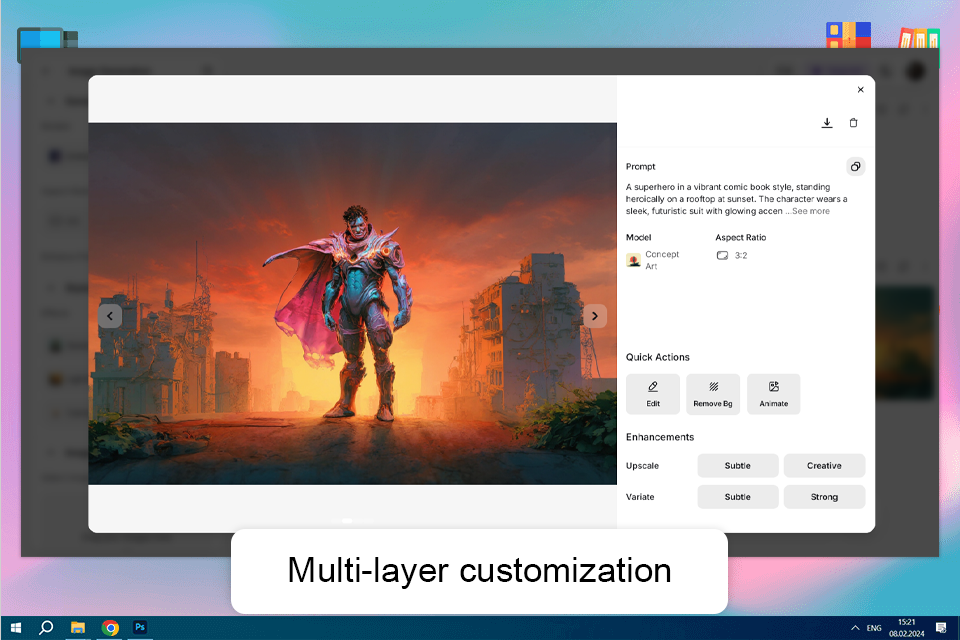Open the taskbar clock and date
This screenshot has width=960, height=640.
click(x=907, y=628)
